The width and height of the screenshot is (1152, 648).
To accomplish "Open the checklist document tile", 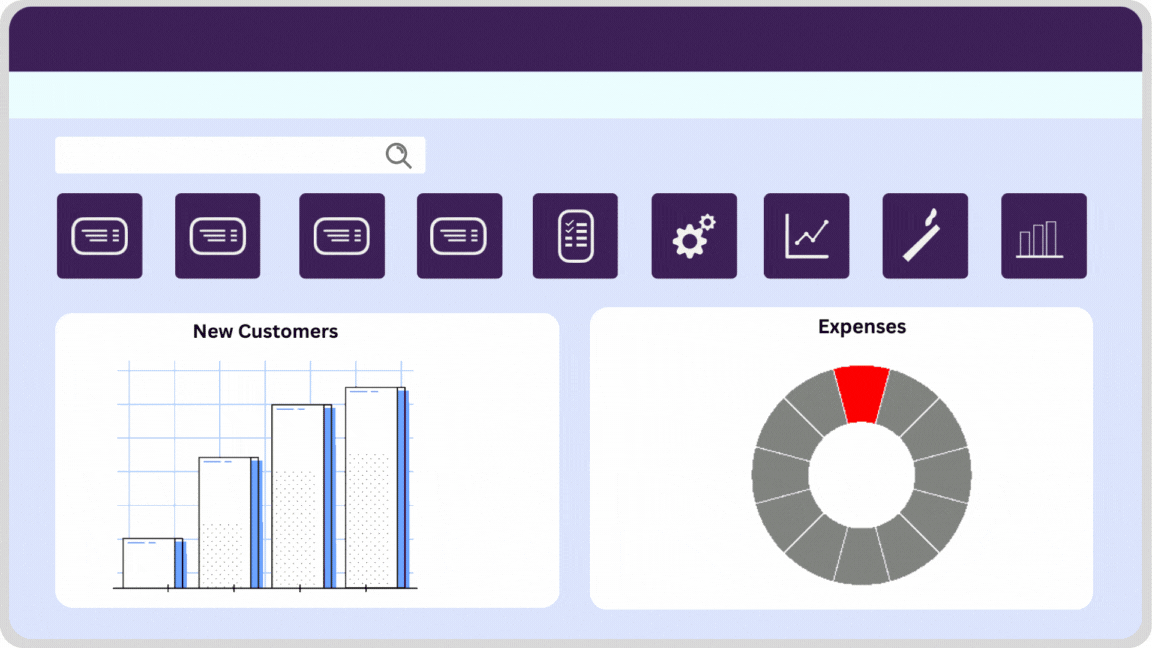I will coord(575,236).
